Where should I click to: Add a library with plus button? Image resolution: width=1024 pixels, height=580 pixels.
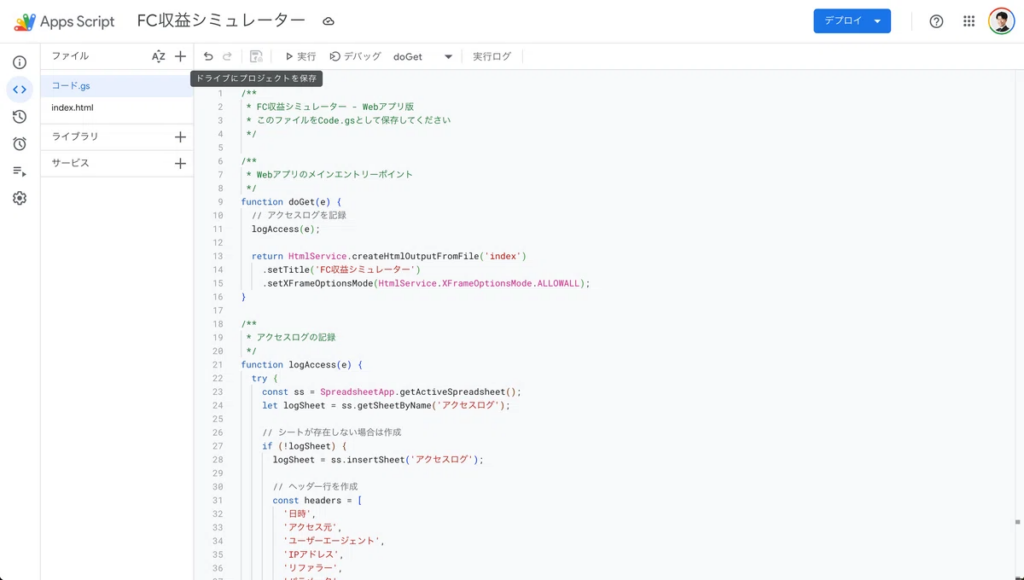[x=180, y=137]
